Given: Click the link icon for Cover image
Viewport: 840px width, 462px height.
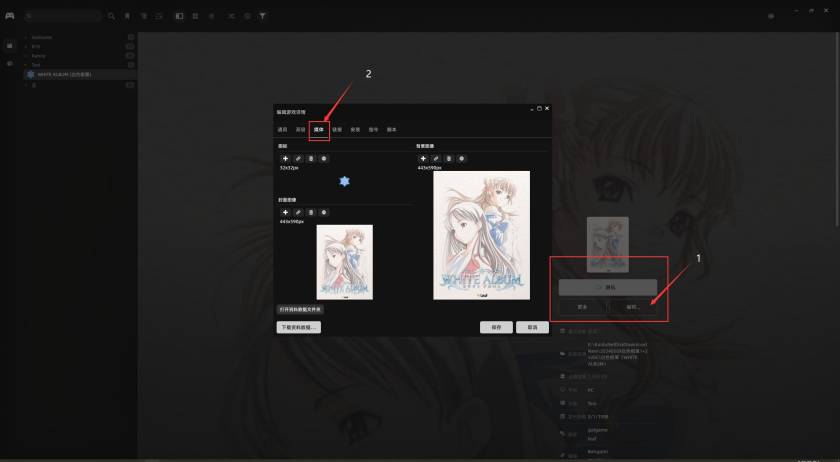Looking at the screenshot, I should [x=298, y=212].
